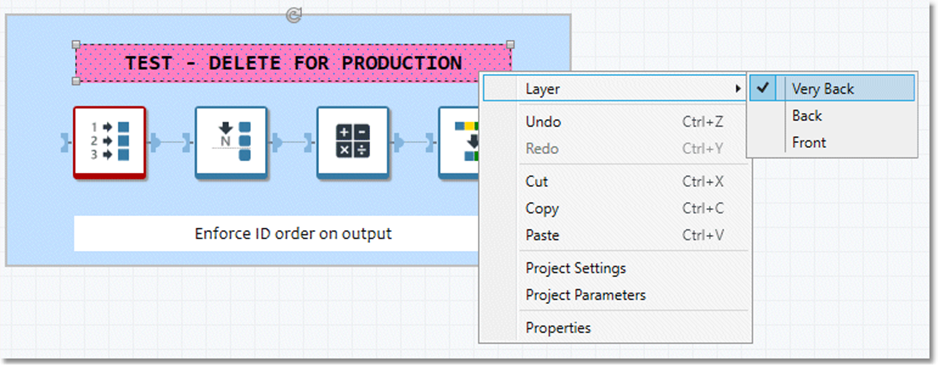The height and width of the screenshot is (367, 938).
Task: Click the pink TEST - DELETE FOR PRODUCTION banner
Action: (x=293, y=63)
